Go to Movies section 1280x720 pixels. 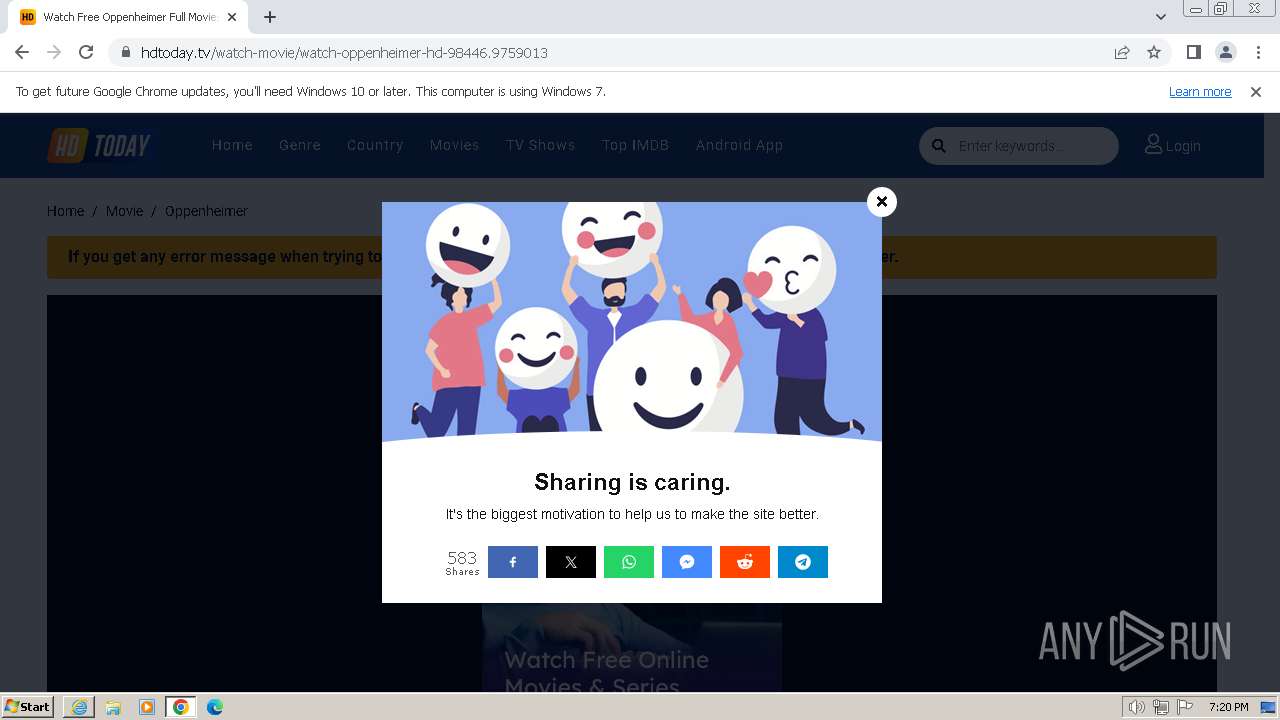[455, 145]
